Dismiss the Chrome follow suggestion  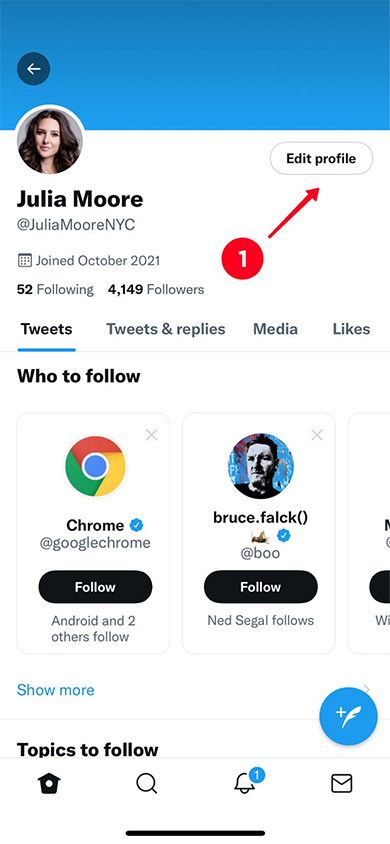[x=152, y=434]
